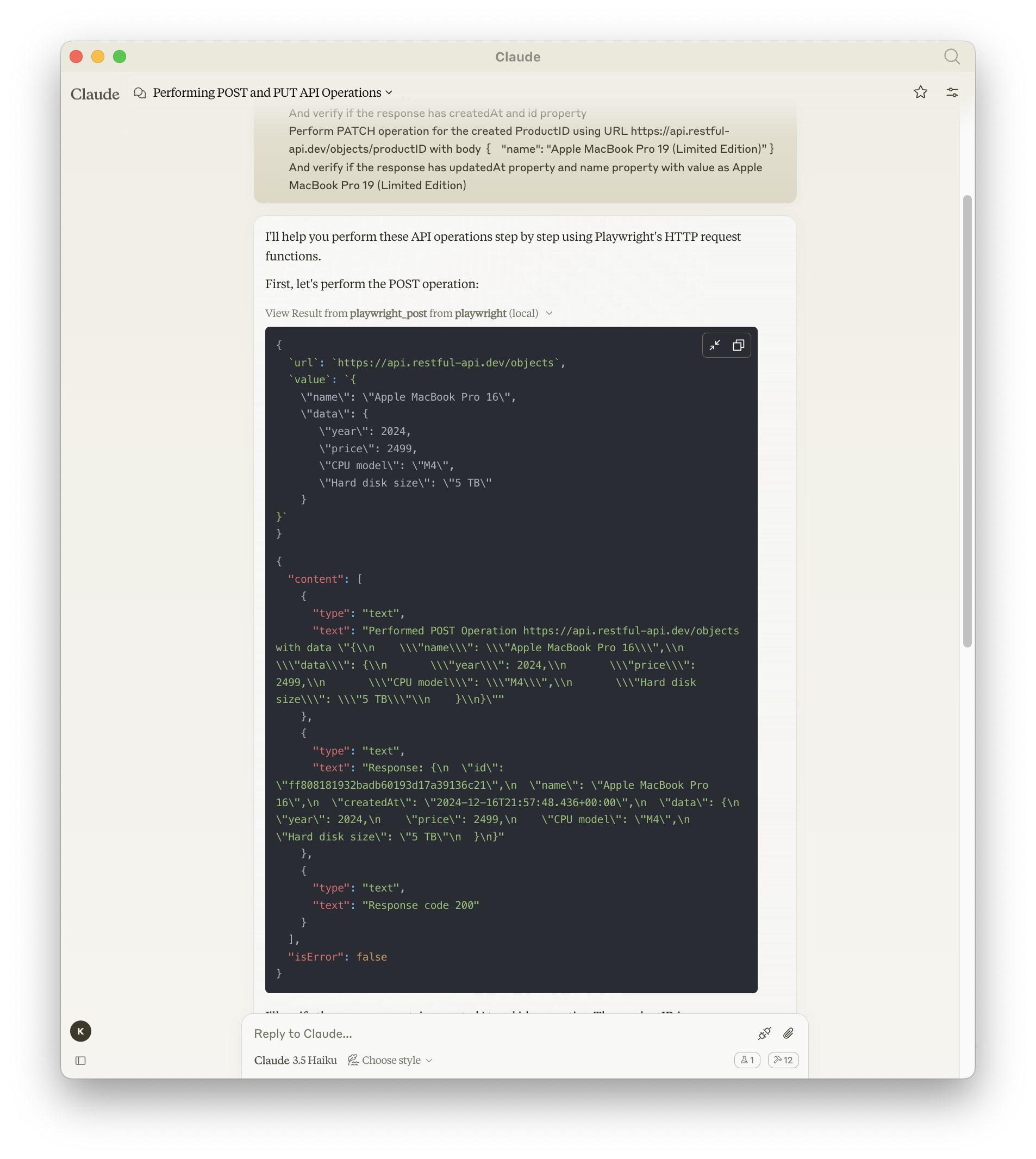Toggle the sidebar with the panel icon
The image size is (1036, 1159).
point(80,1061)
